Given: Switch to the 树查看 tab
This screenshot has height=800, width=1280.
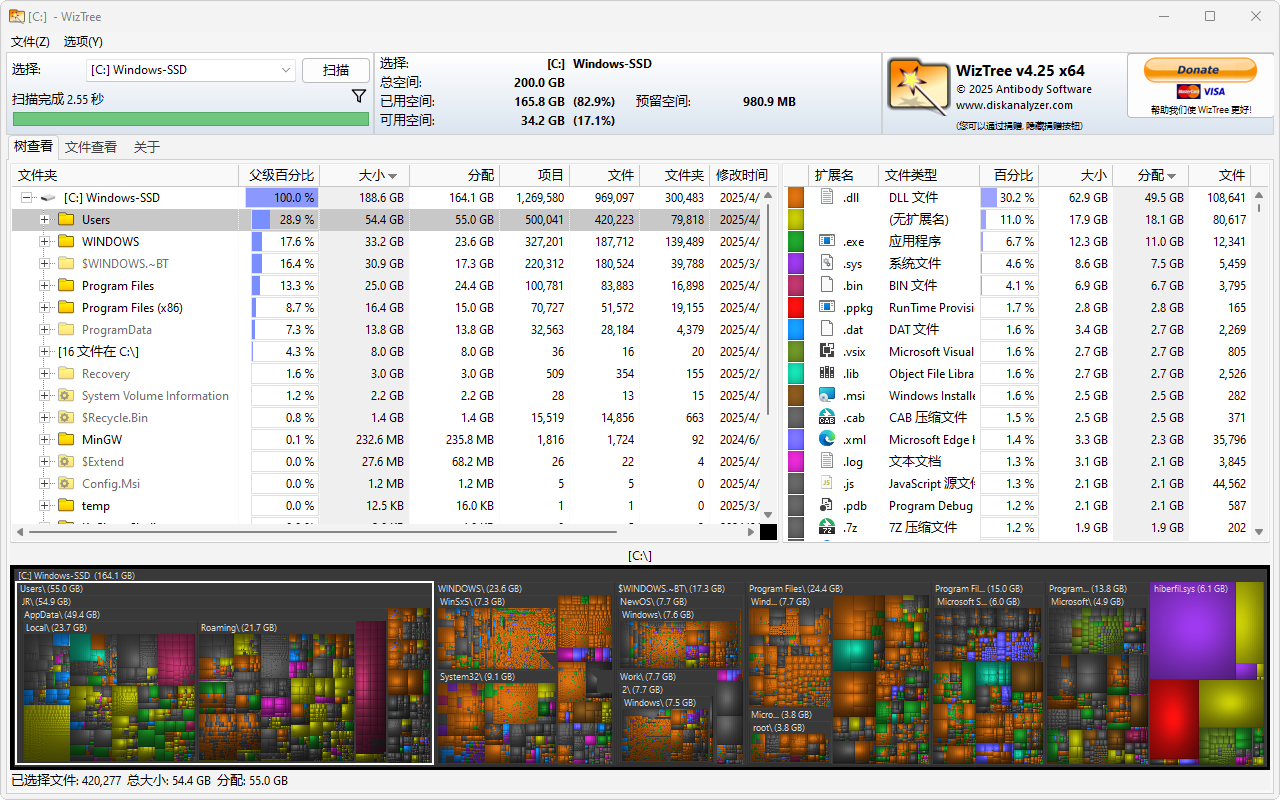Looking at the screenshot, I should click(x=33, y=146).
